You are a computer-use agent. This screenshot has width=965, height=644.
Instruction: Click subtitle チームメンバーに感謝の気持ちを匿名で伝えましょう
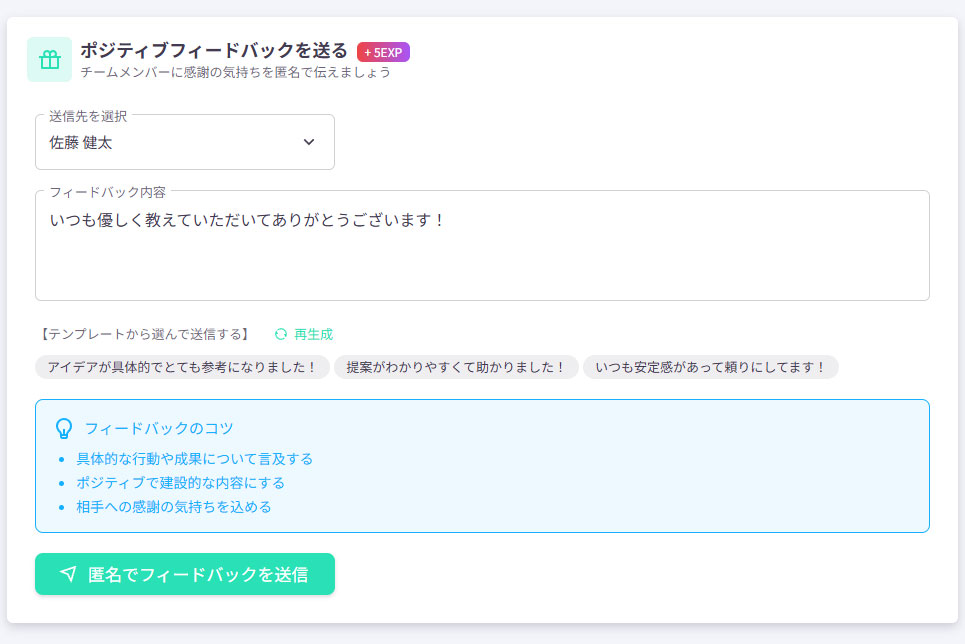[x=236, y=73]
